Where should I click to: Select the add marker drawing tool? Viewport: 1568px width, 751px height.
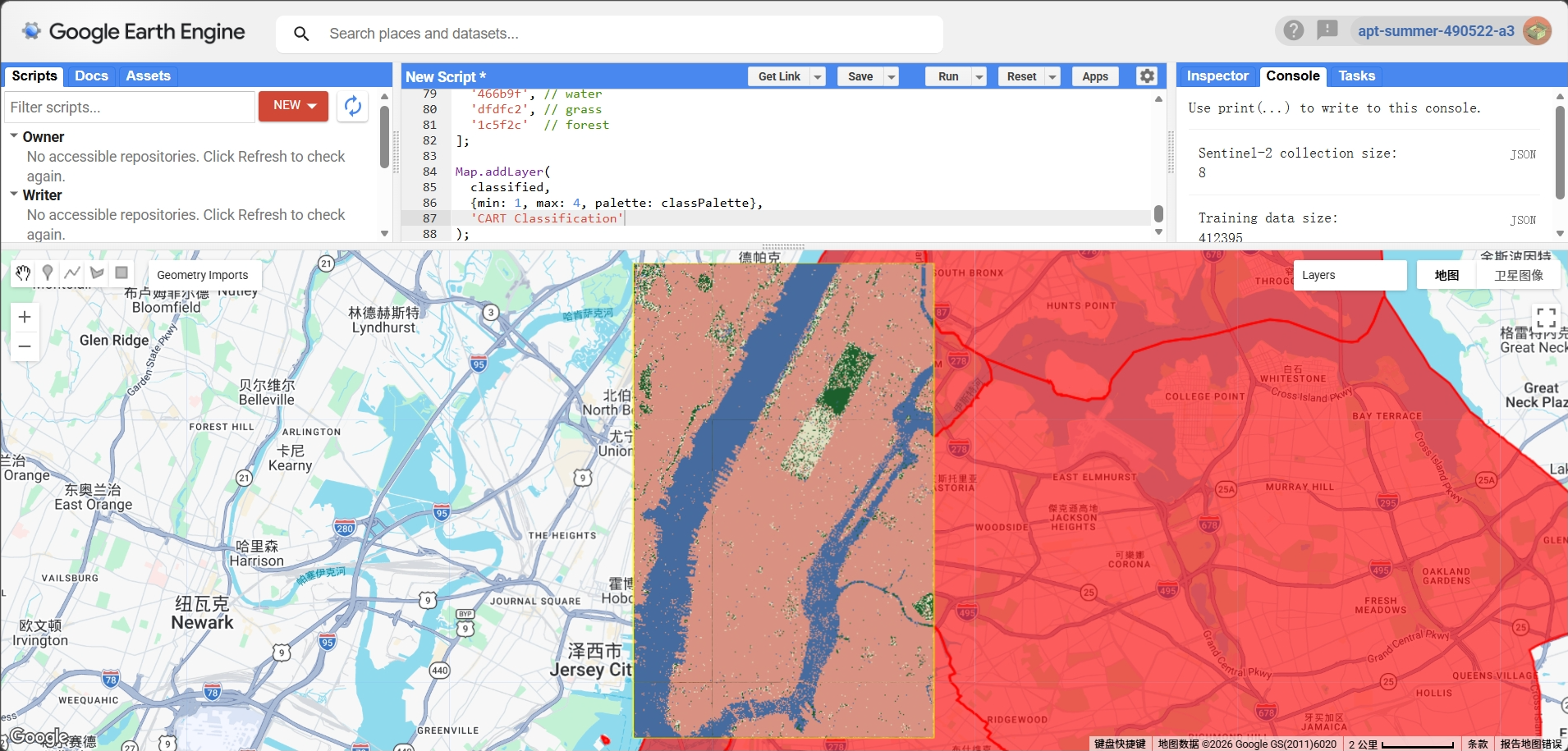pos(48,272)
